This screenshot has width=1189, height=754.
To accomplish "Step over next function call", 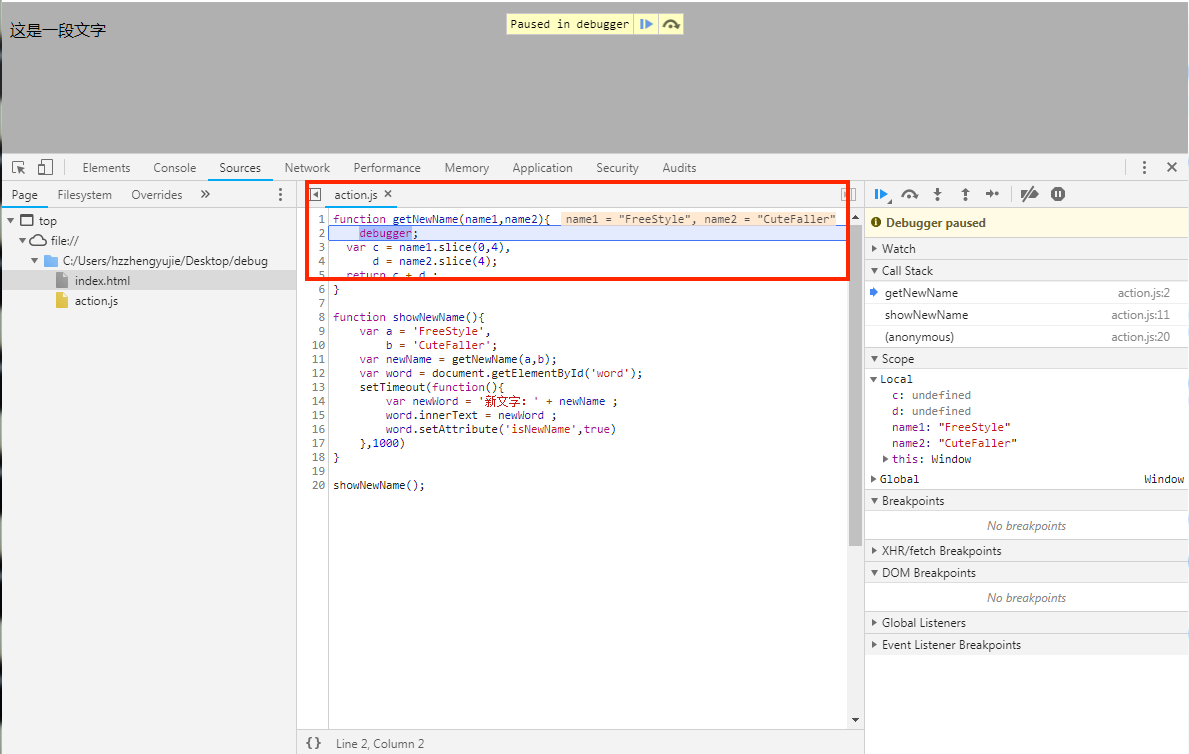I will coord(909,194).
